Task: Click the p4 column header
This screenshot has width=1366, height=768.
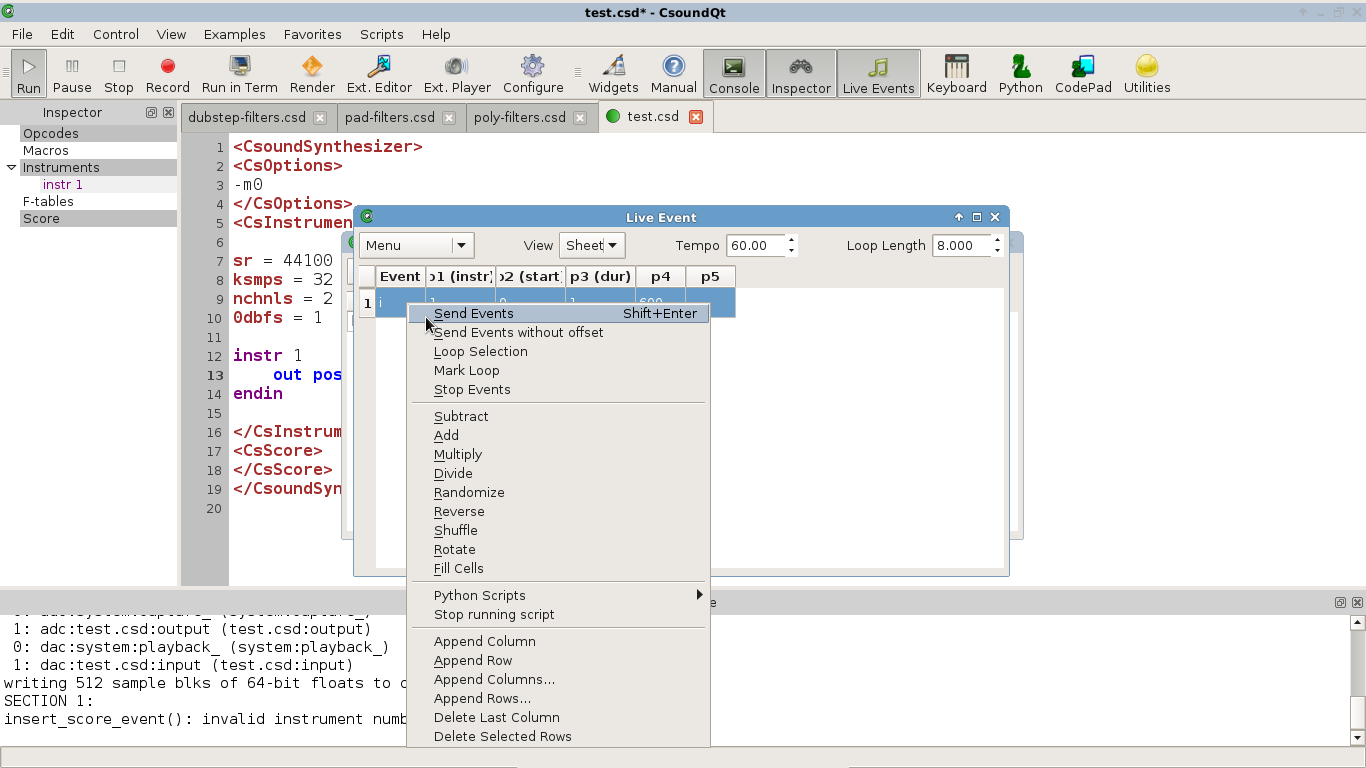Action: [660, 276]
